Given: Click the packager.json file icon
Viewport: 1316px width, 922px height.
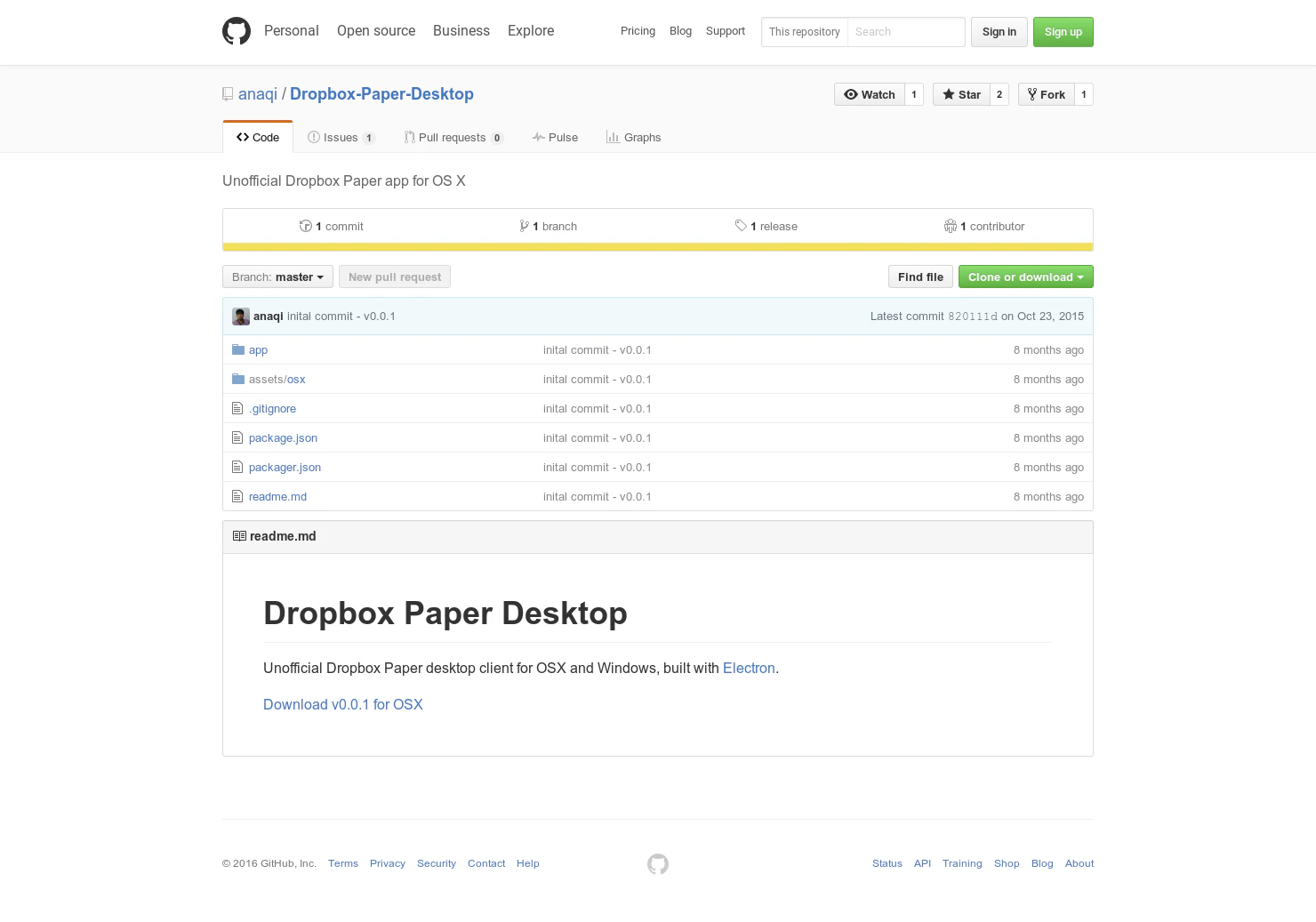Looking at the screenshot, I should tap(237, 467).
